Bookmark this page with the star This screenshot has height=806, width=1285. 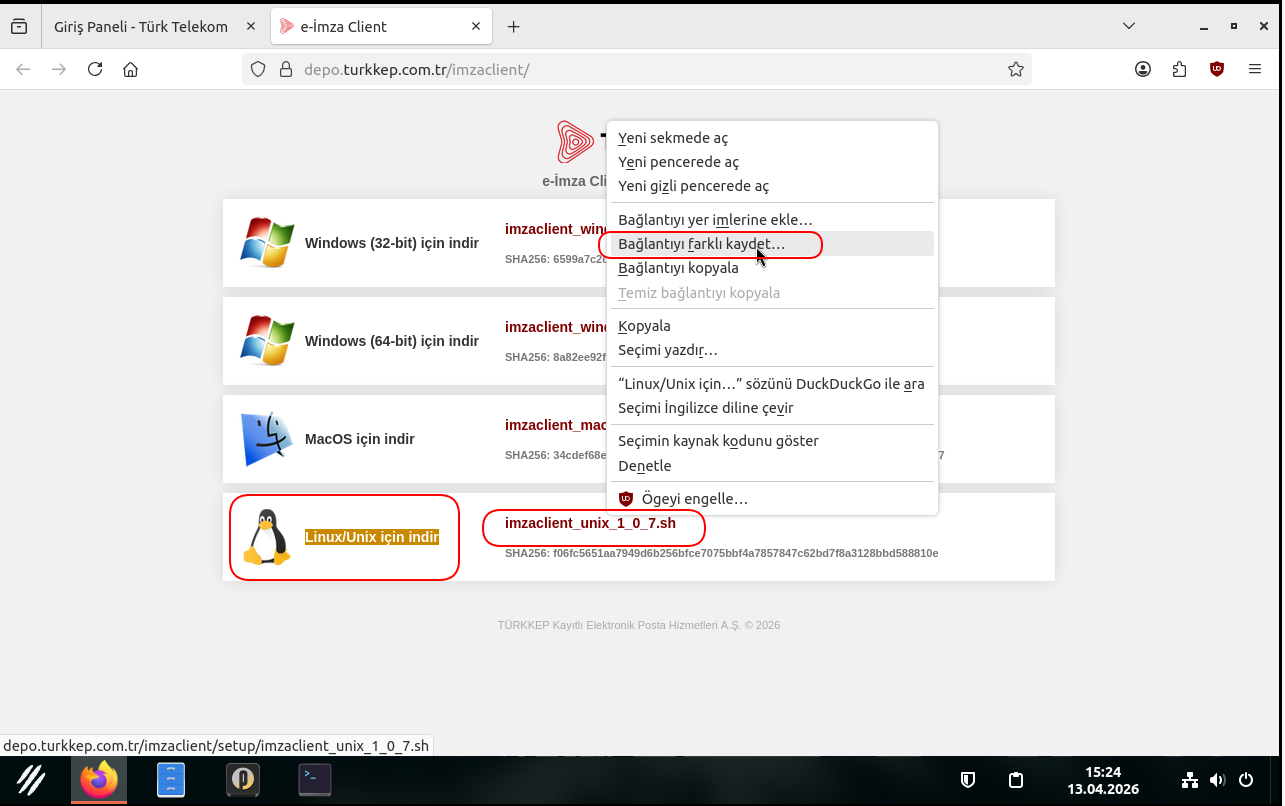click(x=1016, y=69)
